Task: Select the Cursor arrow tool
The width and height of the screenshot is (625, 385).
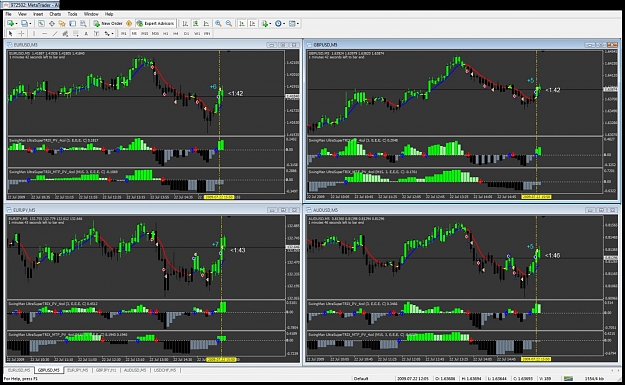Action: tap(10, 33)
